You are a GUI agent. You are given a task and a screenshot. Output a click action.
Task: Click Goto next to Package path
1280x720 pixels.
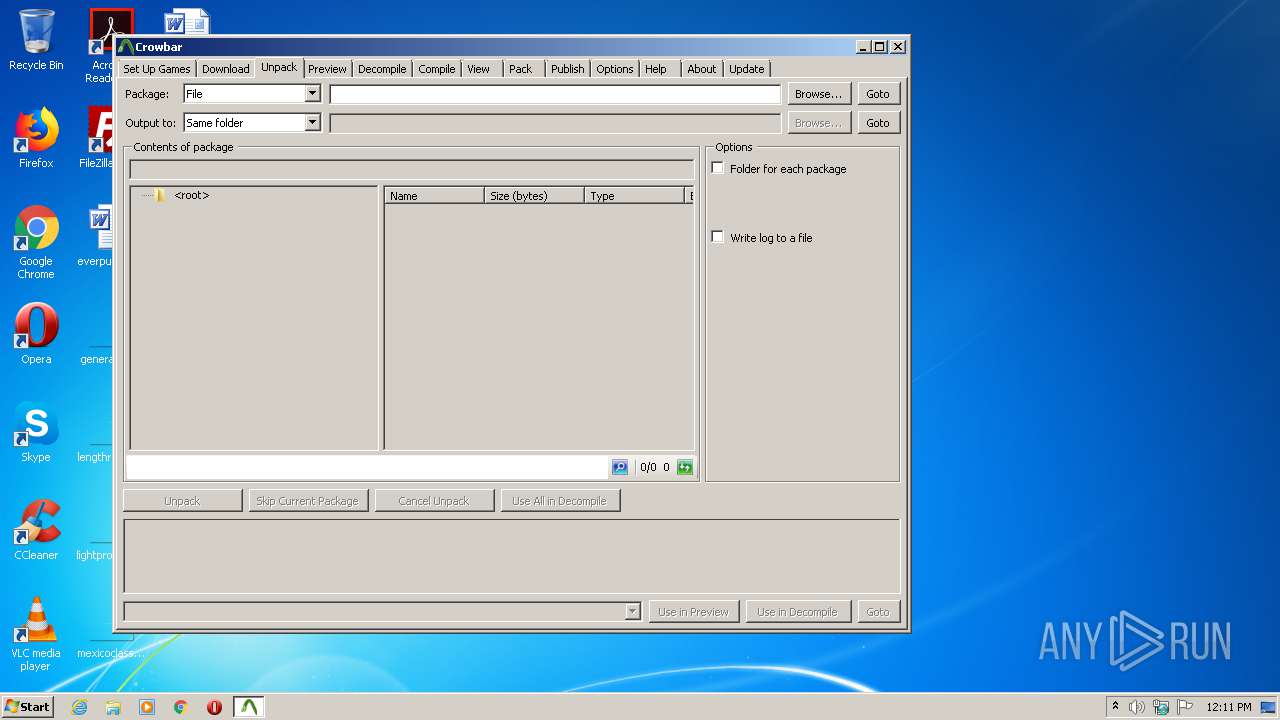click(x=878, y=93)
